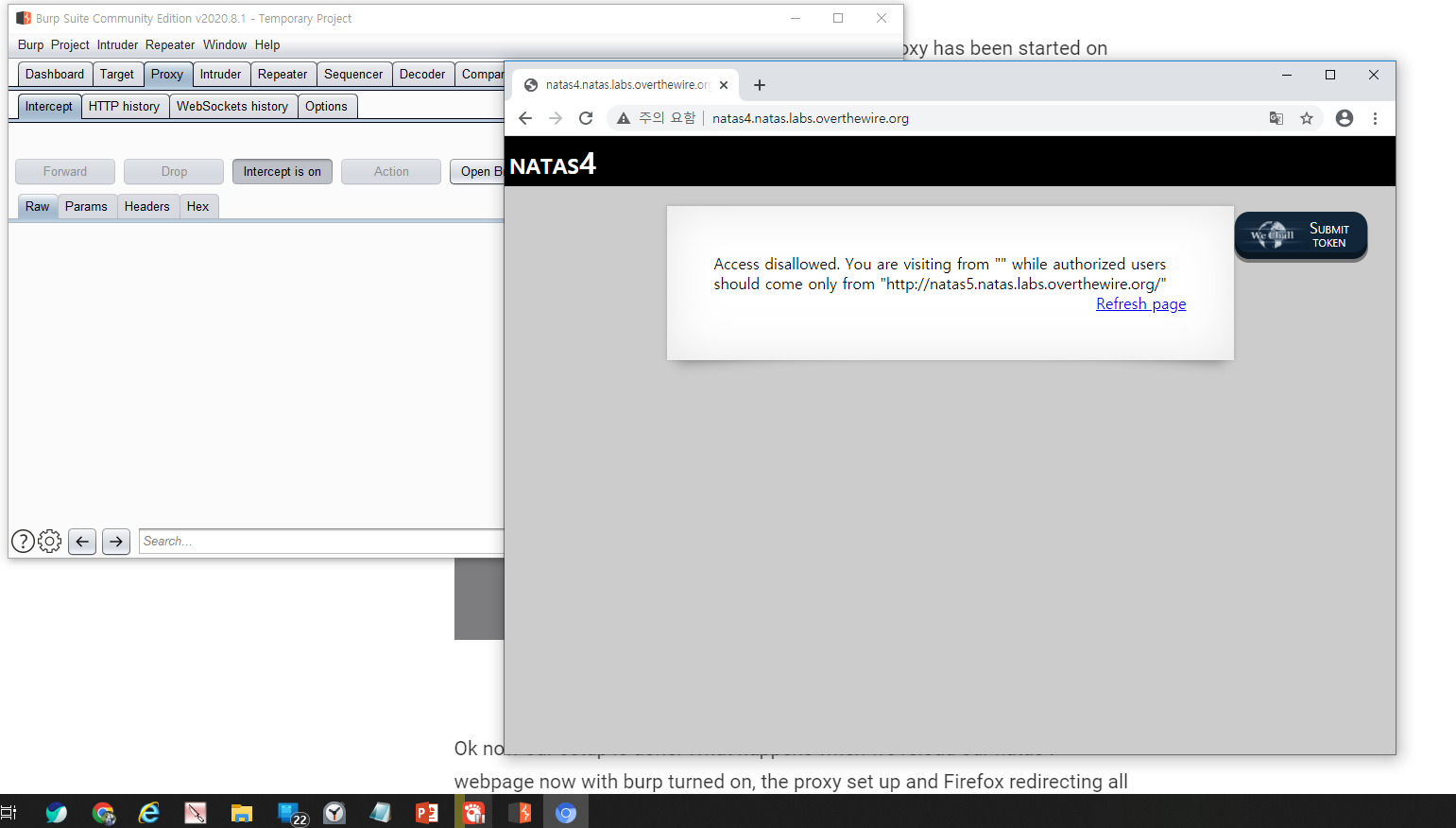This screenshot has width=1456, height=828.
Task: Open the Project menu
Action: coord(70,44)
